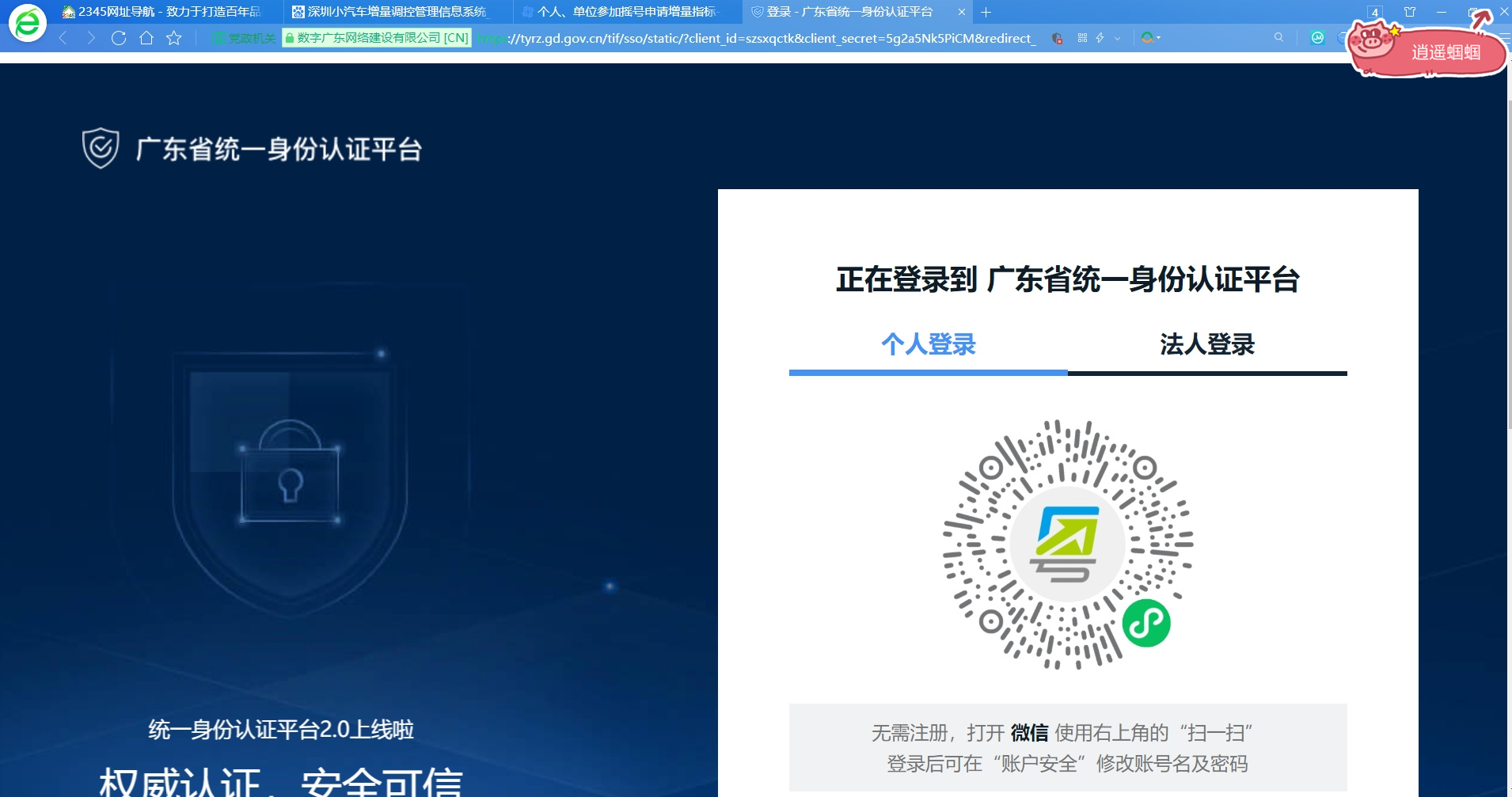This screenshot has height=797, width=1512.
Task: Open search engine selector dropdown
Action: point(1151,38)
